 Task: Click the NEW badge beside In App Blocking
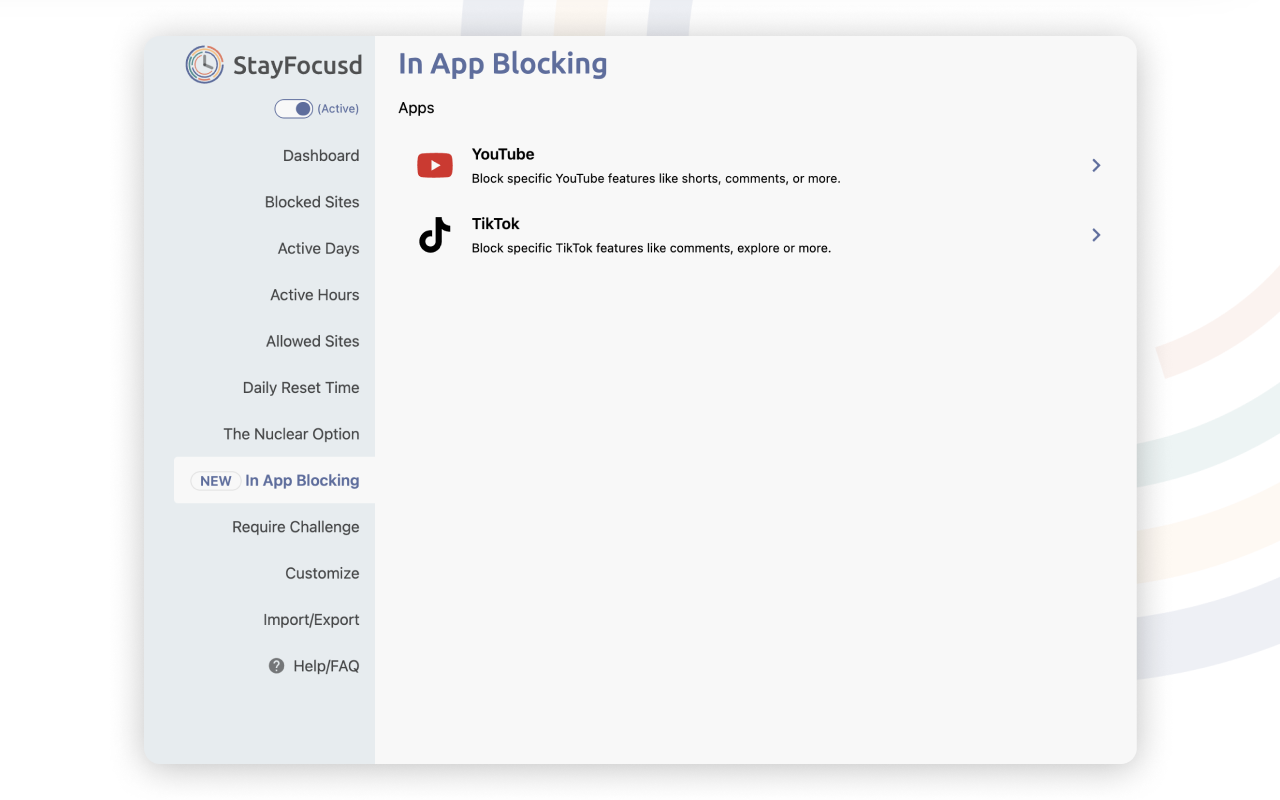click(x=216, y=481)
